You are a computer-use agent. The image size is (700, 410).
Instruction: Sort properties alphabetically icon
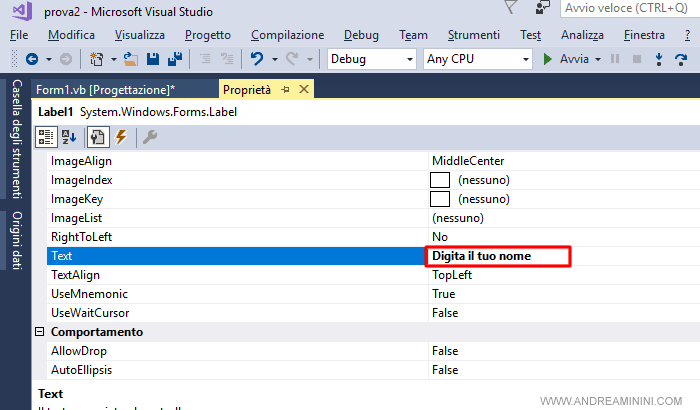pos(69,136)
